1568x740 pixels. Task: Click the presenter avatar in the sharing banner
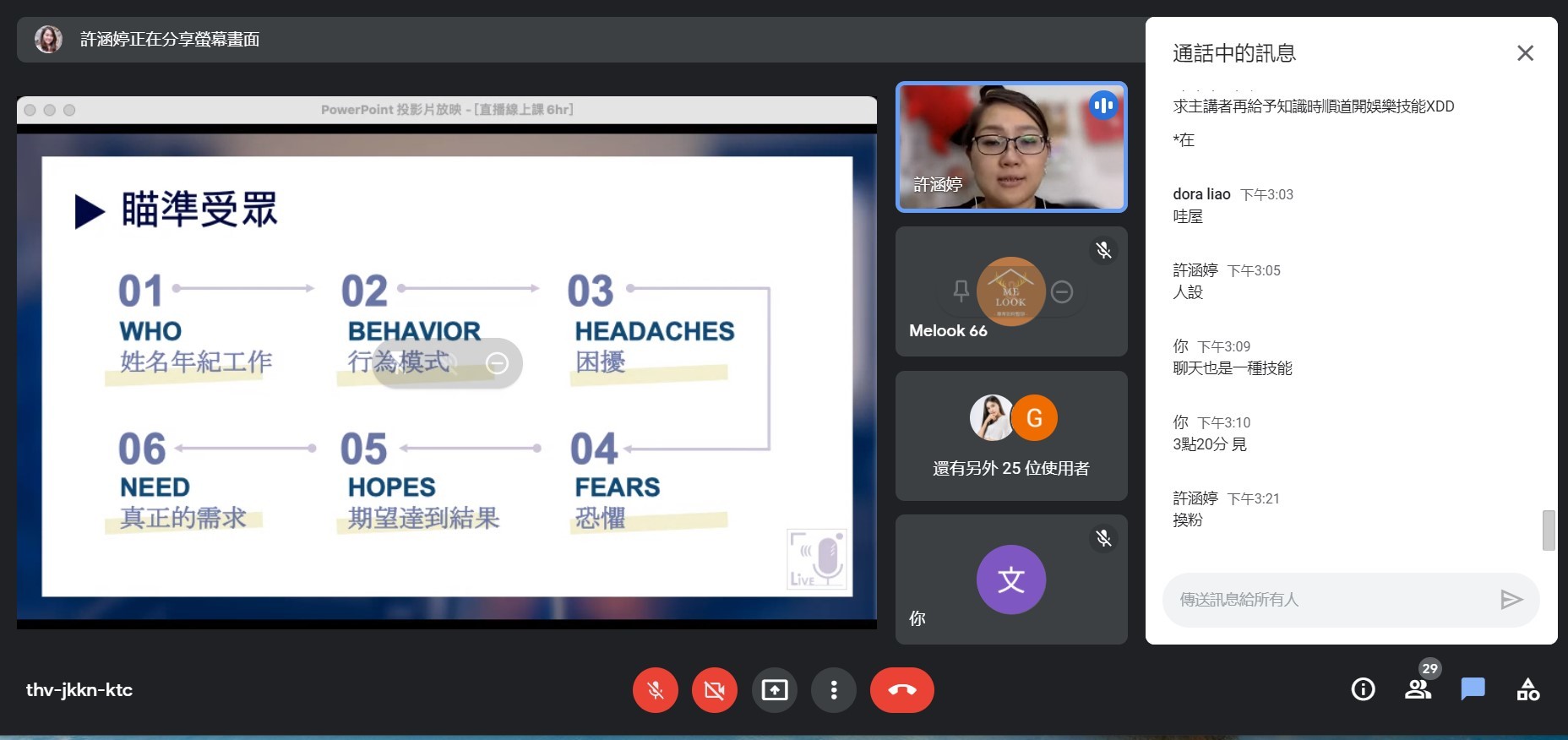[48, 39]
